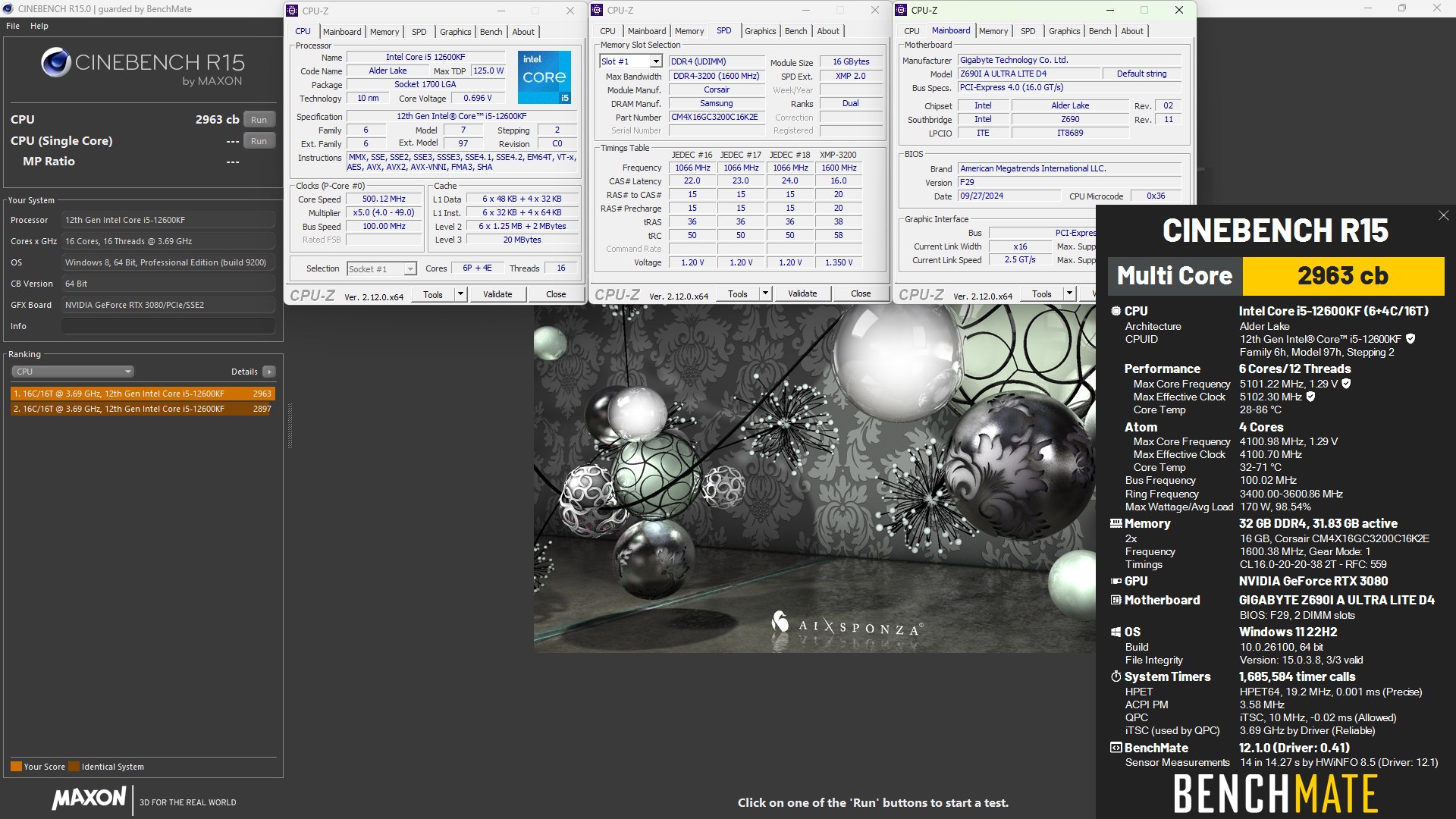Click Tools button in Mainboard CPU-Z window
1456x819 pixels.
tap(1042, 293)
